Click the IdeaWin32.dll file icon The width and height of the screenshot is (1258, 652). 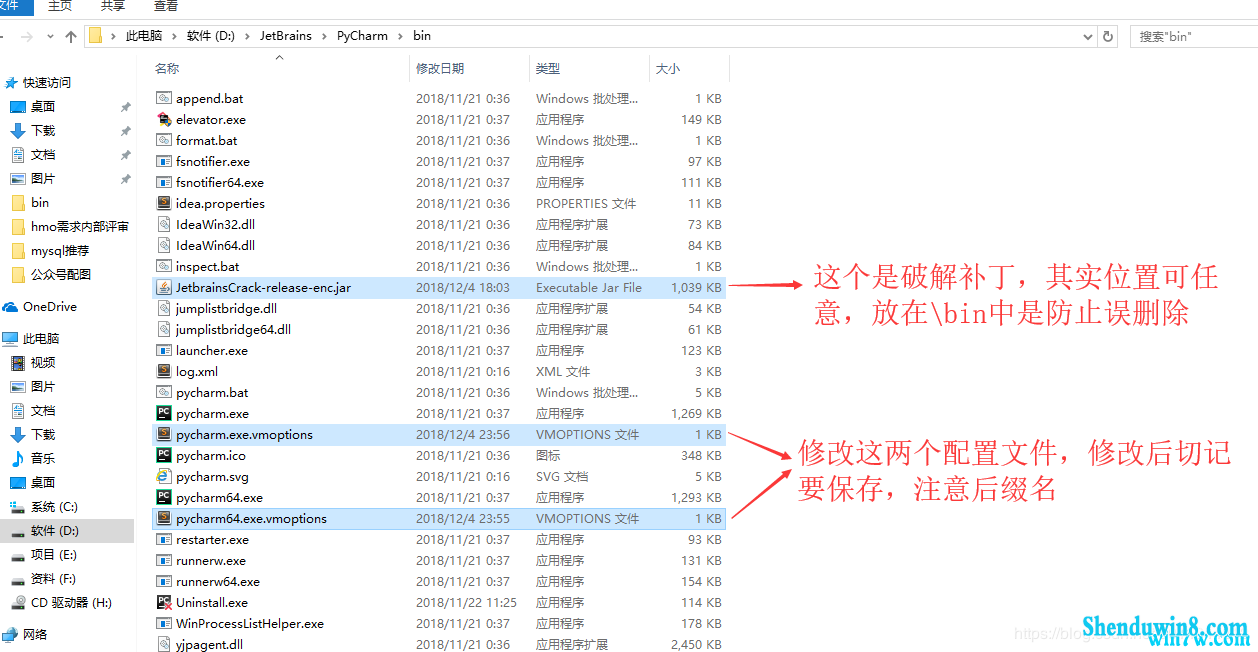click(164, 224)
